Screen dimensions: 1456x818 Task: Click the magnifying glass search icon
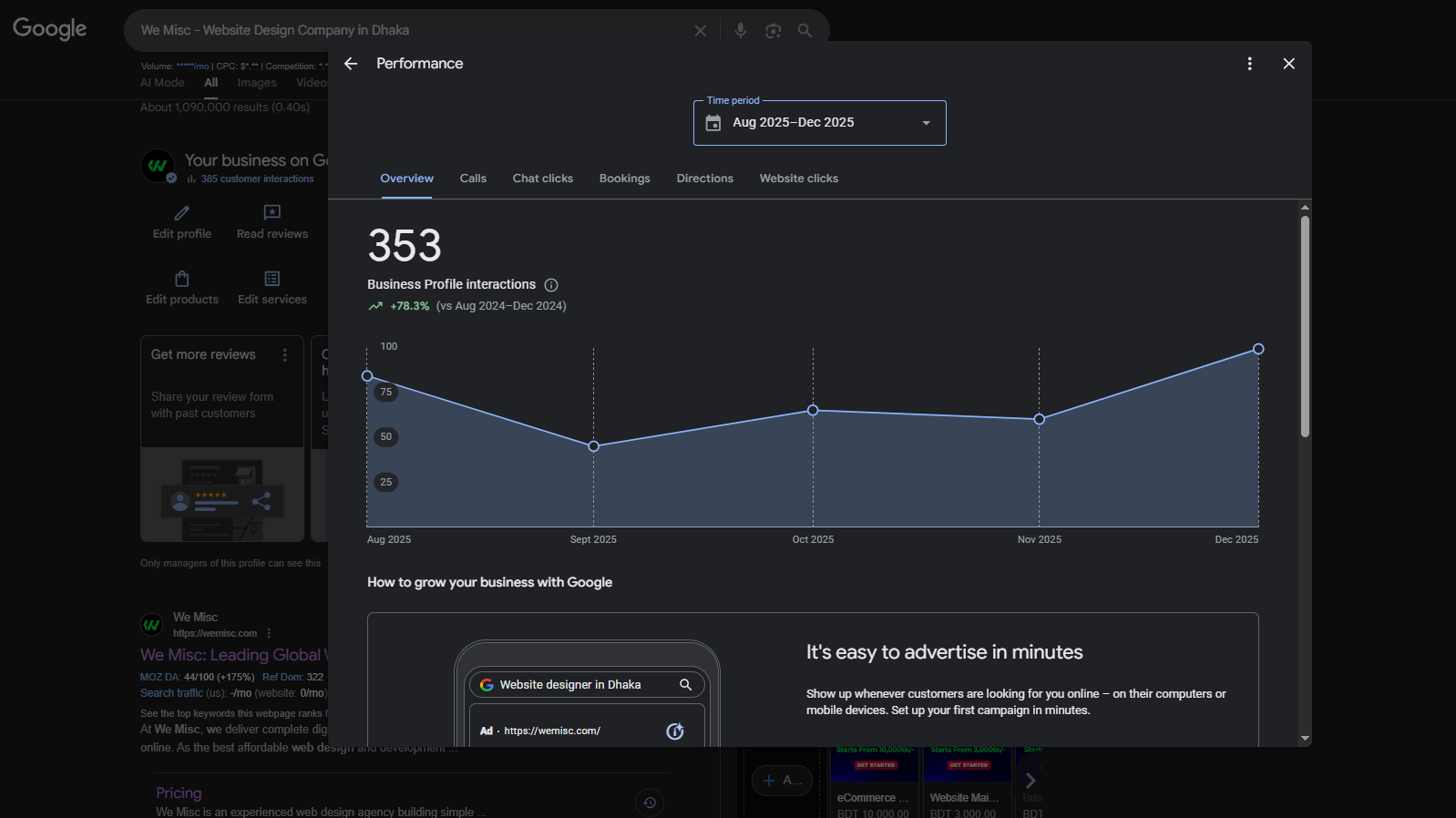(805, 30)
